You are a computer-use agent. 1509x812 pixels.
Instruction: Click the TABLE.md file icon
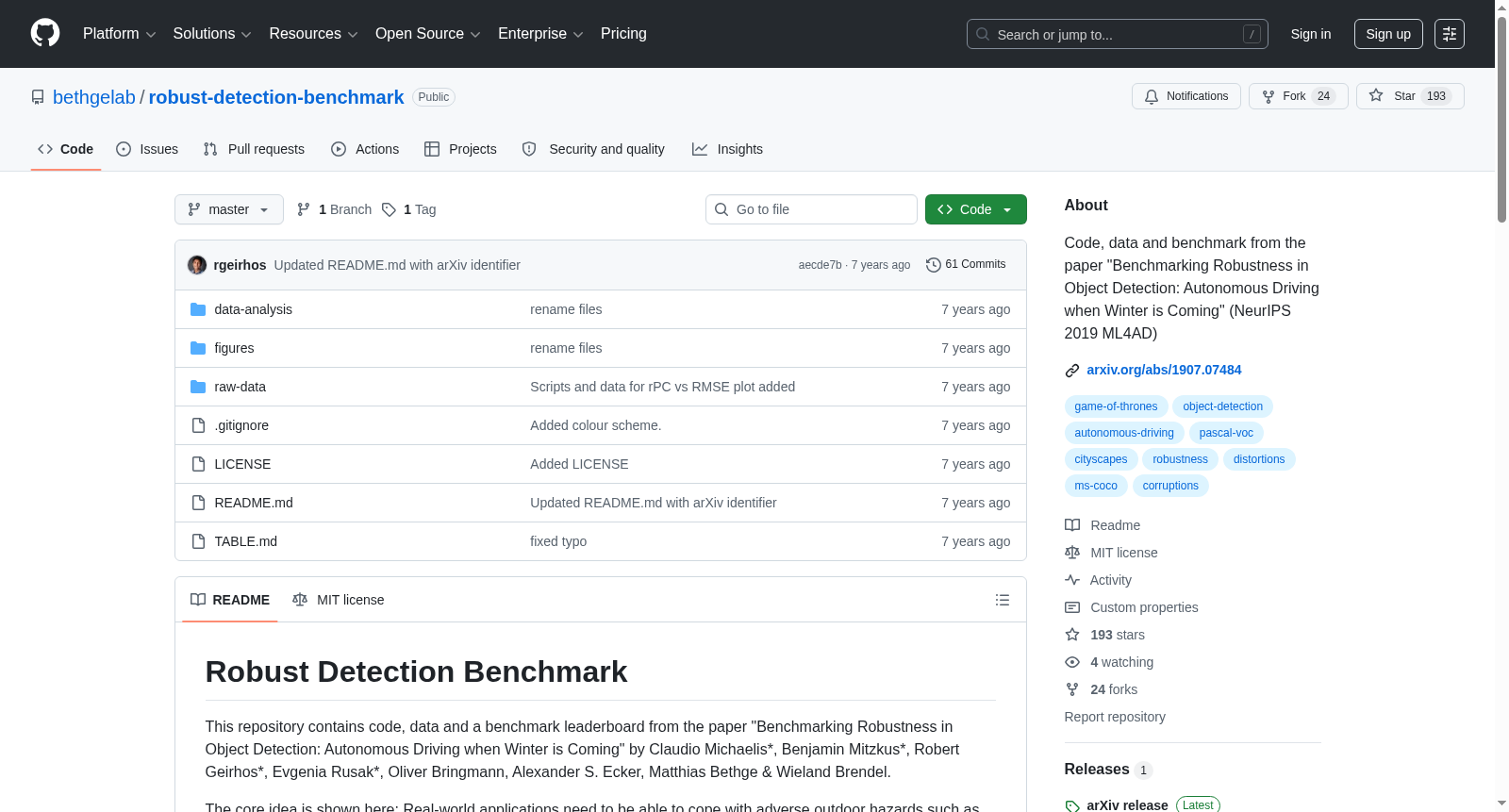(198, 541)
